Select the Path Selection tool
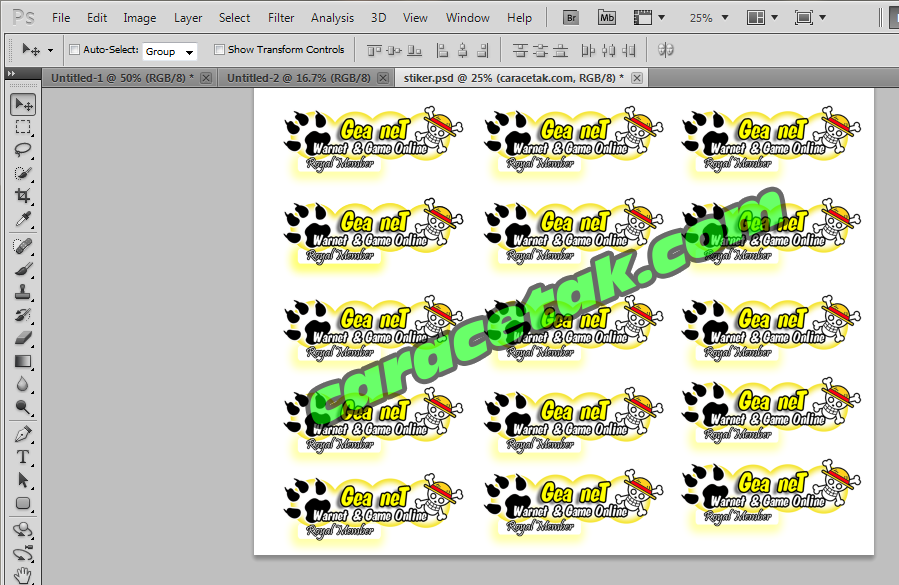The image size is (899, 585). tap(23, 481)
